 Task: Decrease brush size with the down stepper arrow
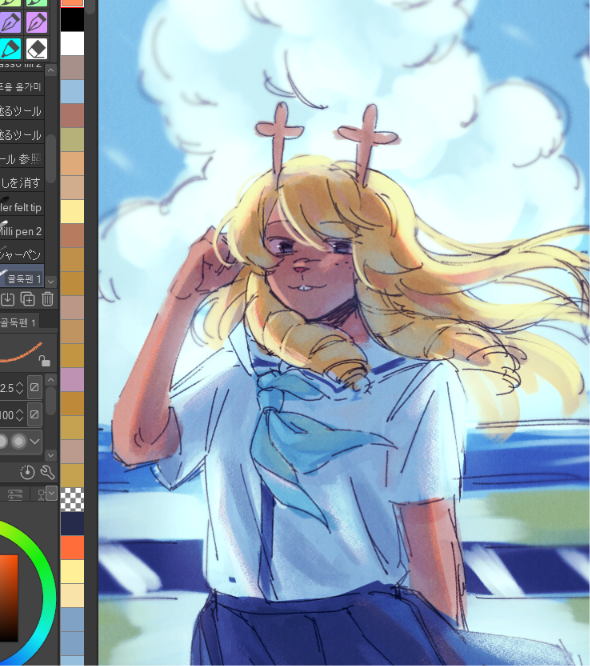(x=20, y=392)
